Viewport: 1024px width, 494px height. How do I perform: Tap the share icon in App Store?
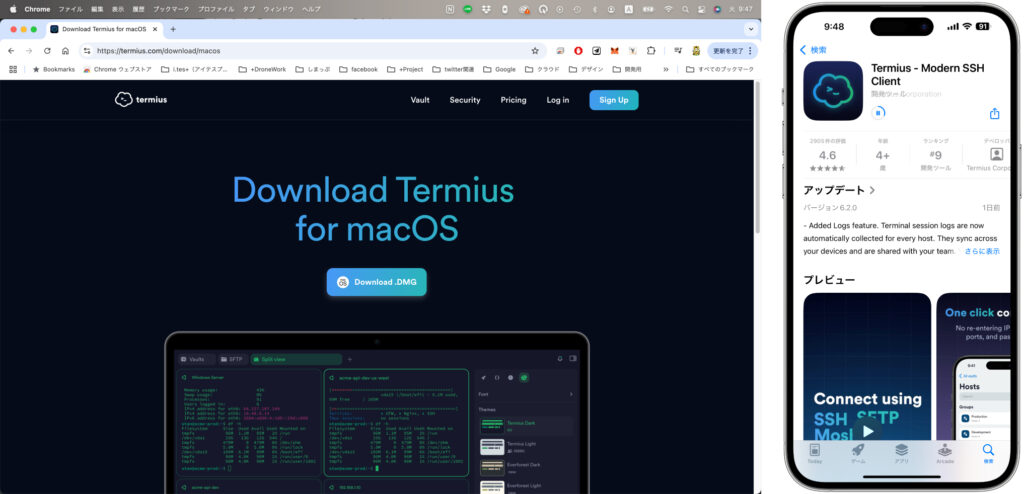[995, 113]
